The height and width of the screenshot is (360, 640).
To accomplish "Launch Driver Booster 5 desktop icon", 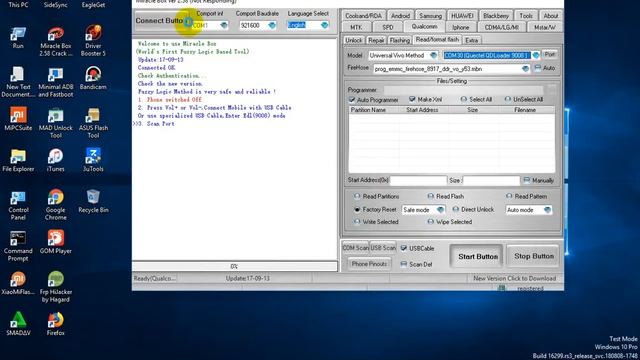I will click(x=93, y=41).
